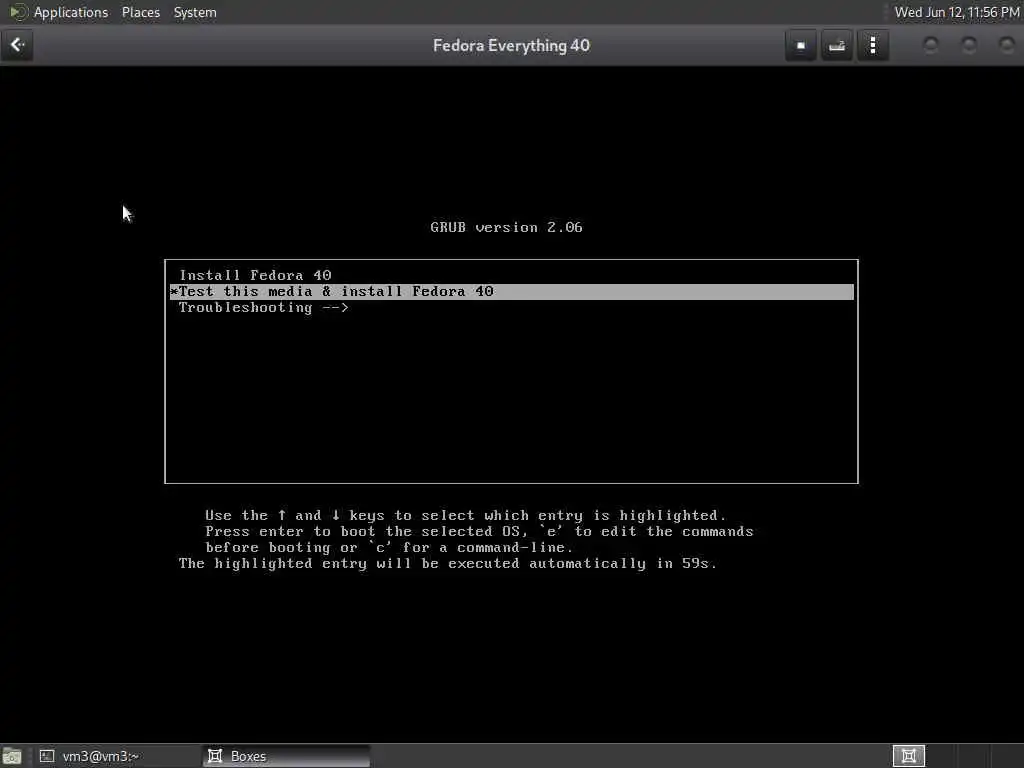This screenshot has height=768, width=1024.
Task: Open the keyboard shortcuts send-keys button
Action: click(837, 45)
